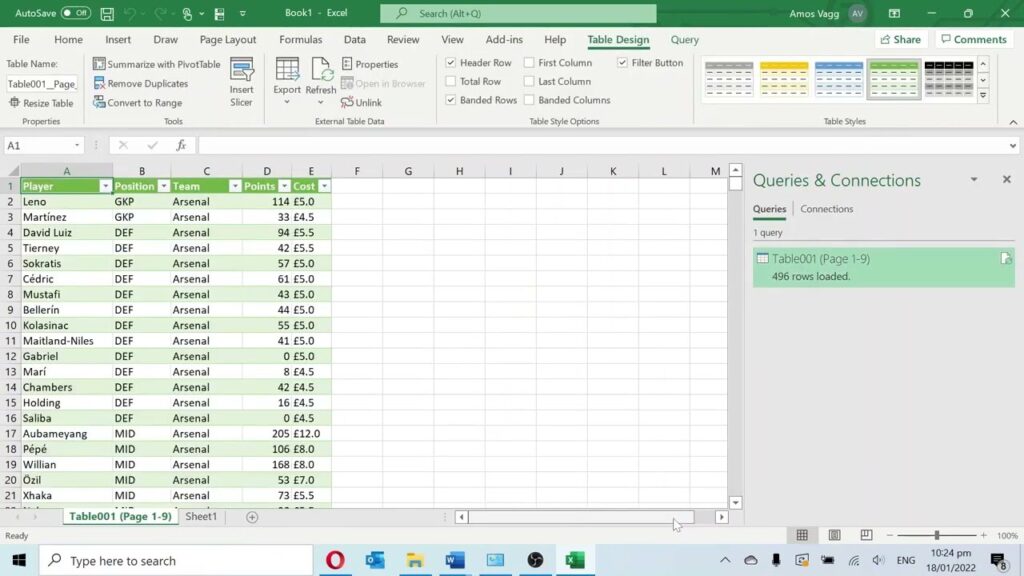The width and height of the screenshot is (1024, 576).
Task: Click the zoom slider handle
Action: pos(936,536)
